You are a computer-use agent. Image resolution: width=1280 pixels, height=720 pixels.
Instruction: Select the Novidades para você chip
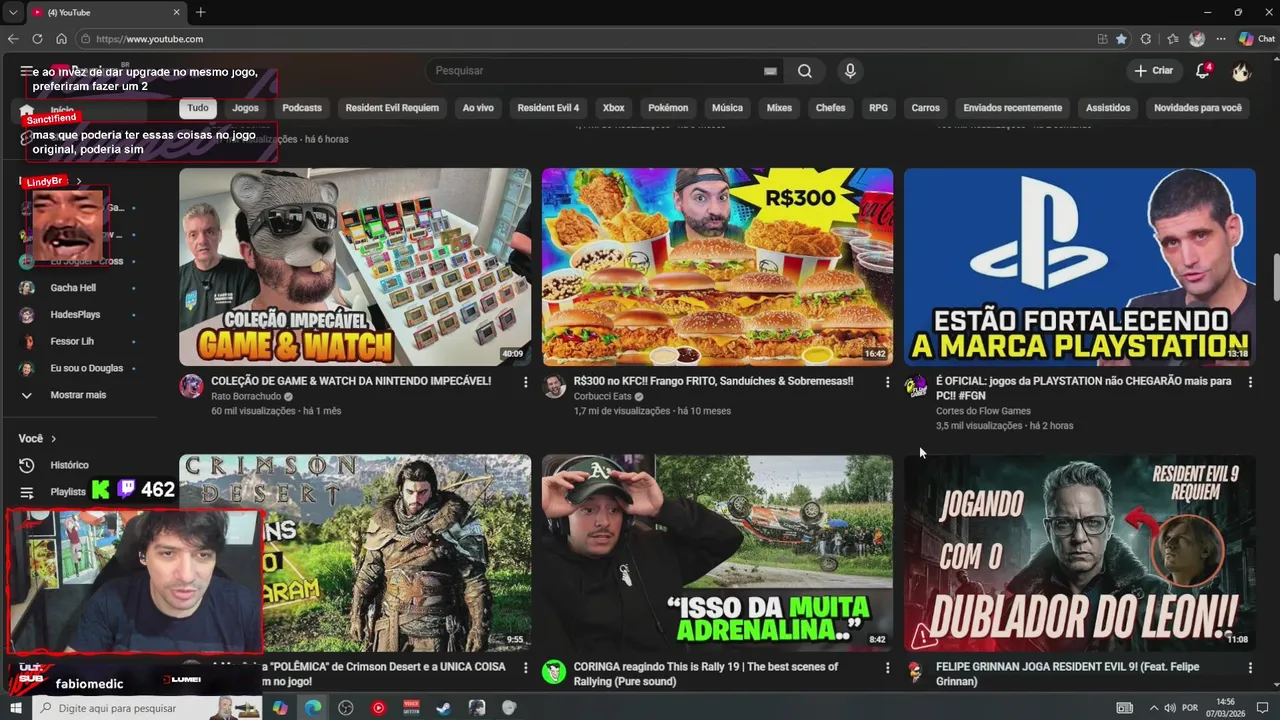tap(1197, 108)
